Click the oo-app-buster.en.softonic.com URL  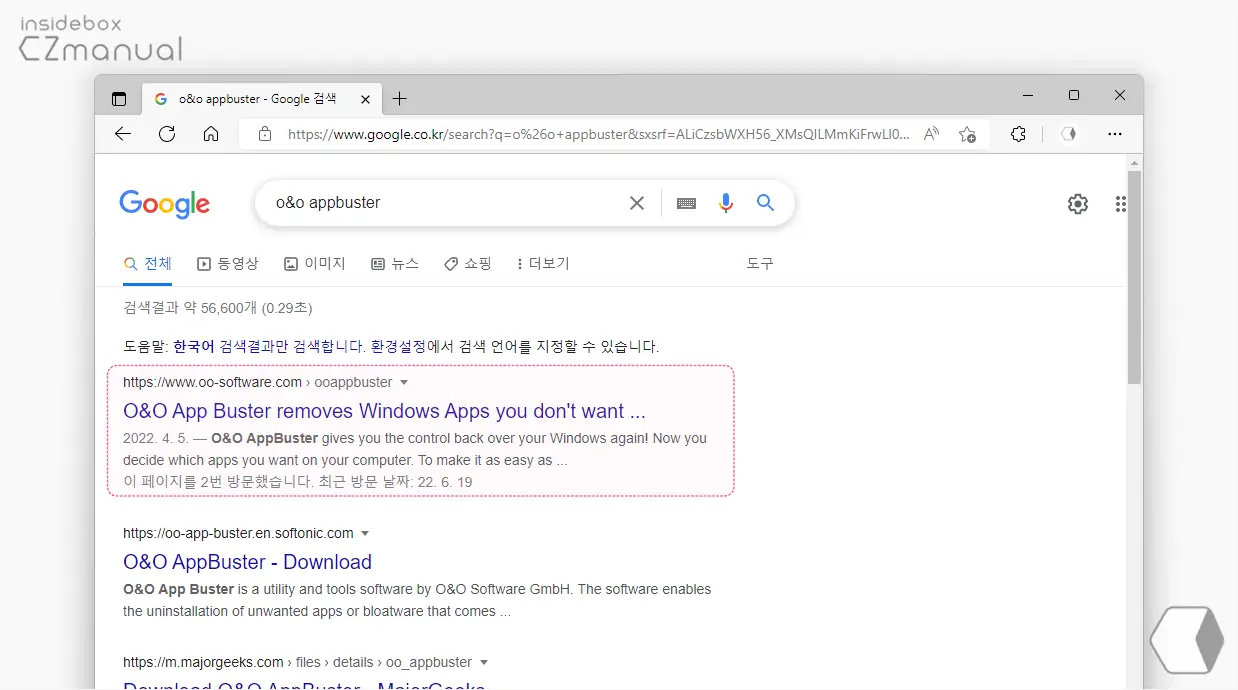238,533
